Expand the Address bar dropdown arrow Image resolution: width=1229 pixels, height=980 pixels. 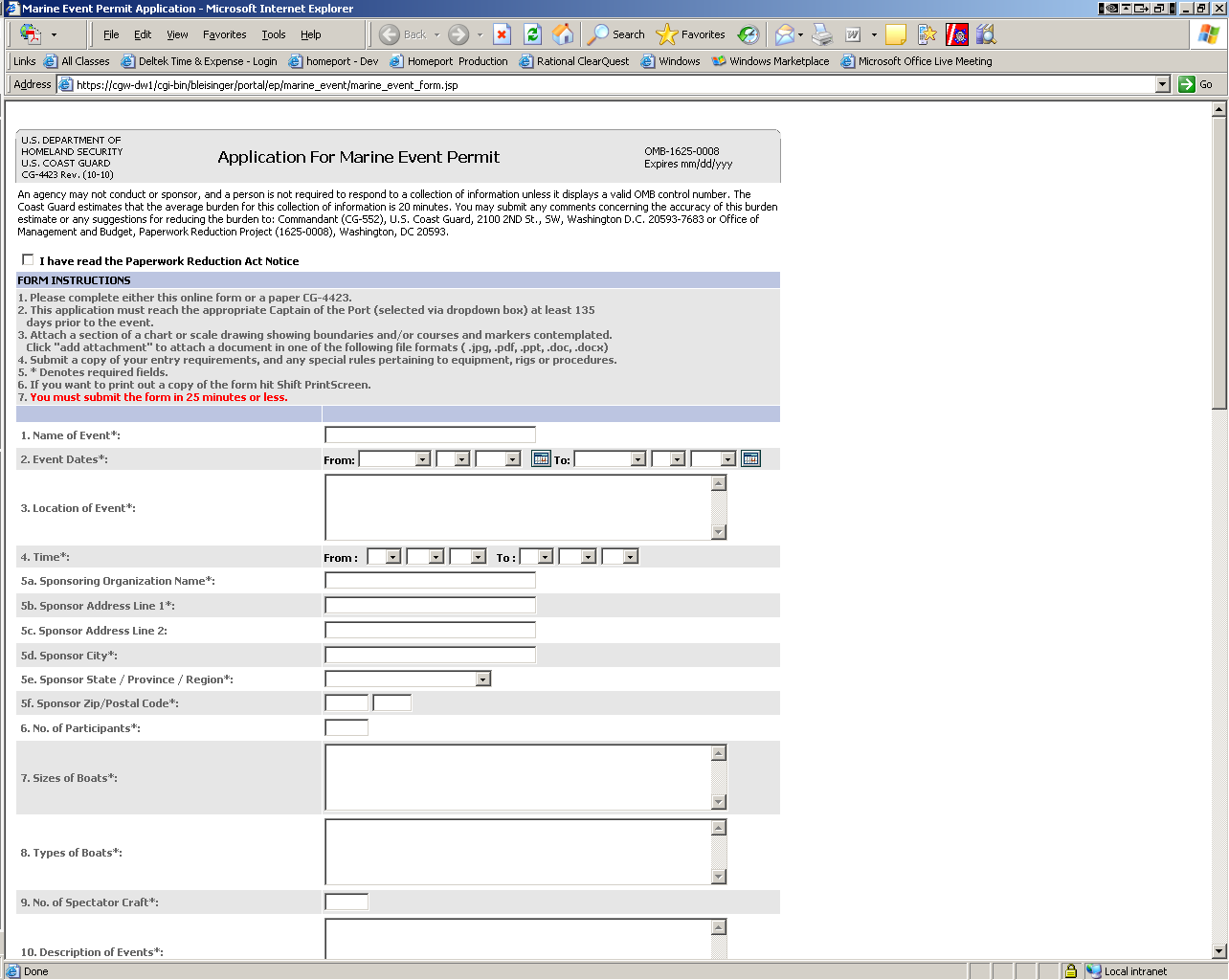pos(1162,84)
